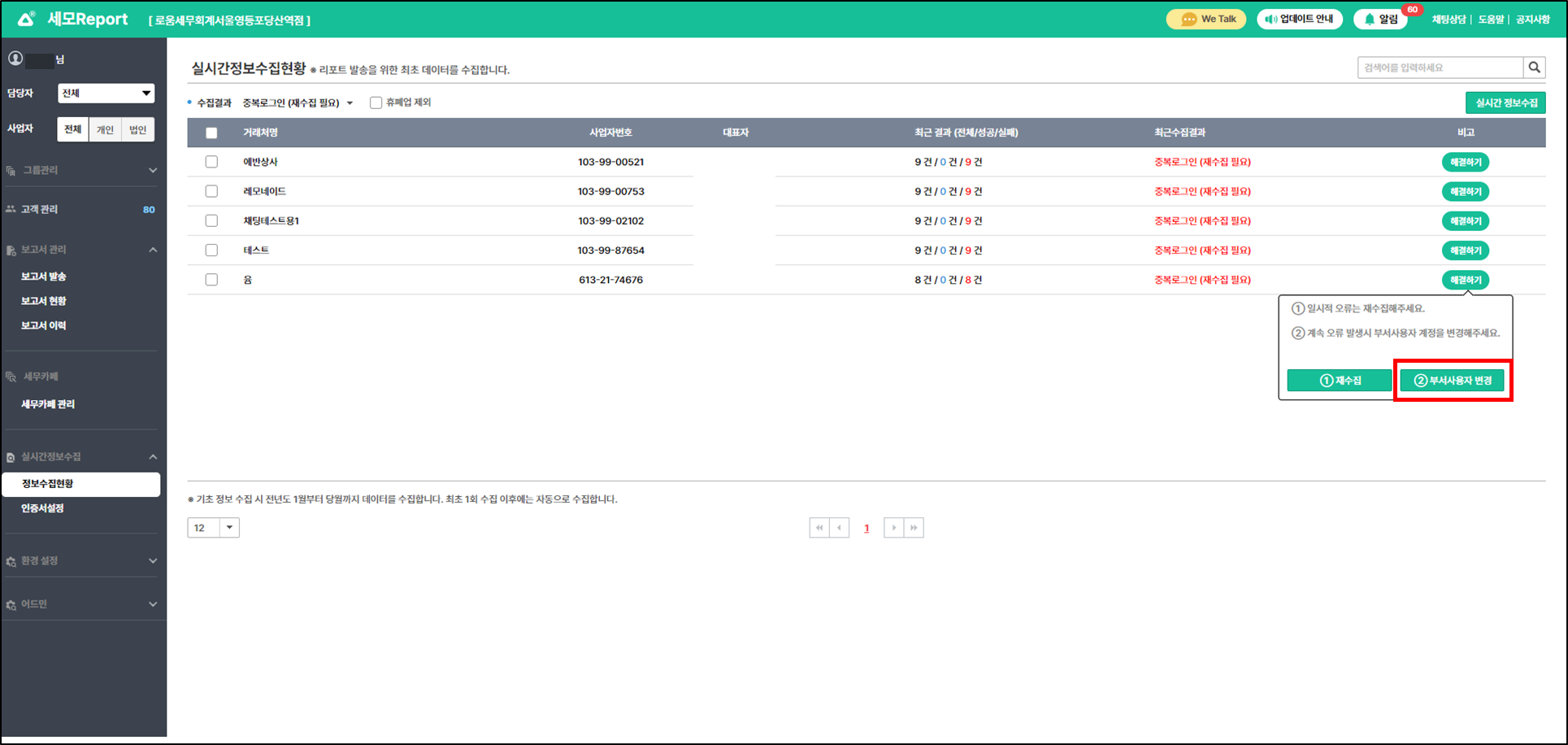Open We Talk chat
This screenshot has width=1568, height=745.
(1205, 20)
